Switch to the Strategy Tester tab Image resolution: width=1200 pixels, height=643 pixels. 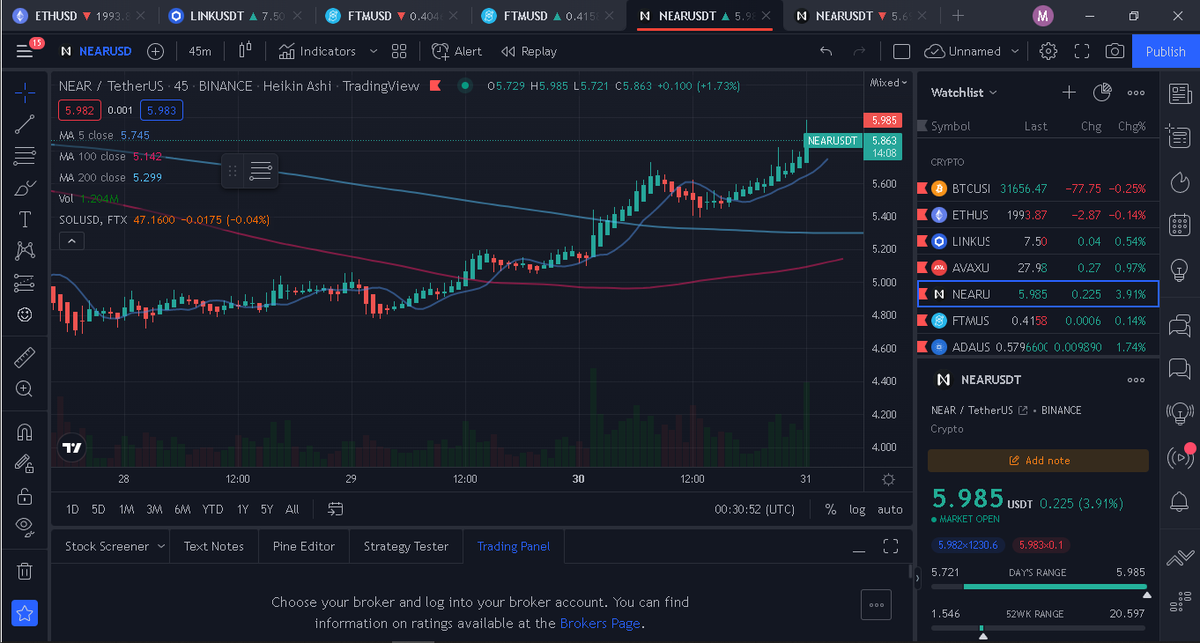[405, 546]
